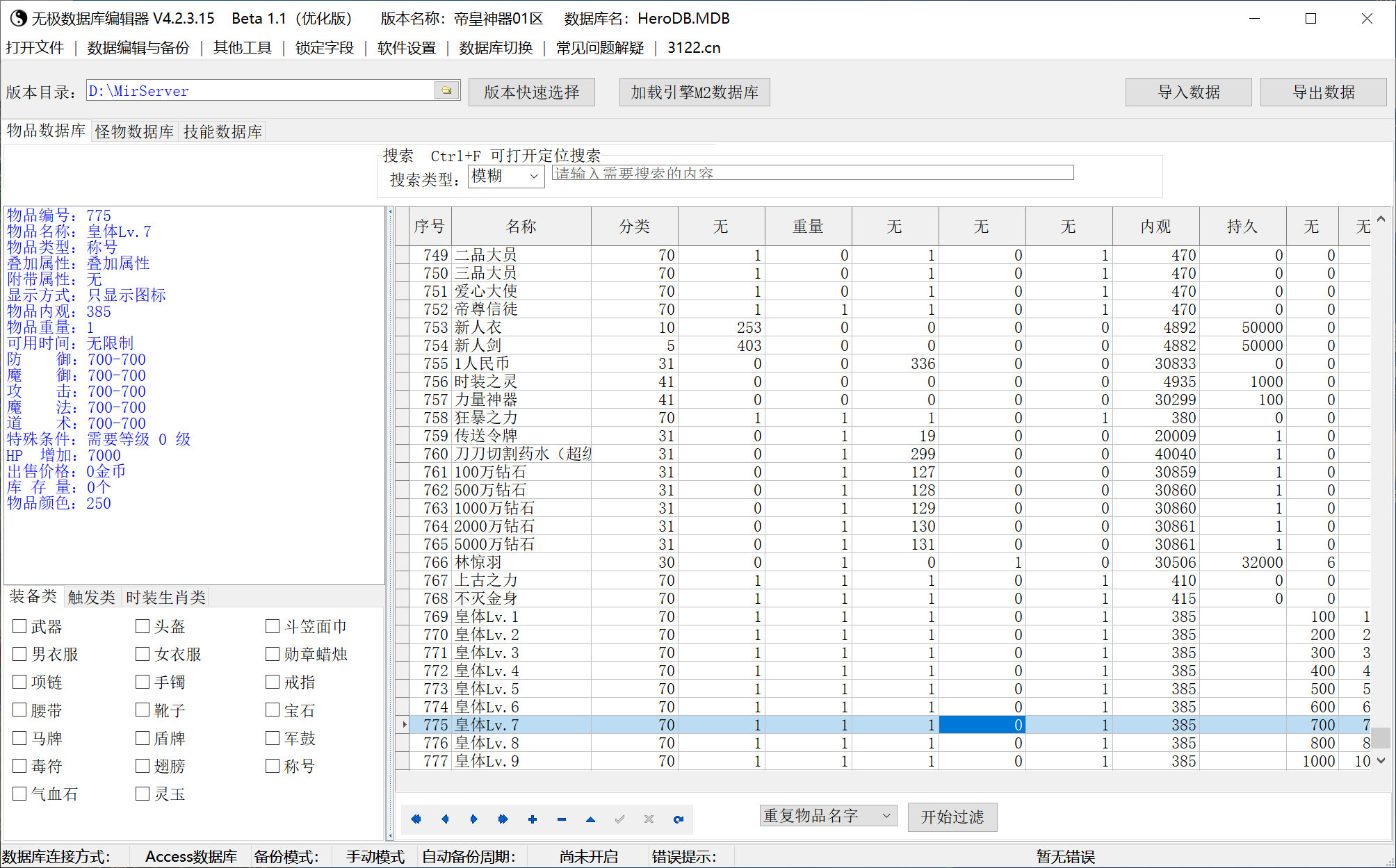Image resolution: width=1396 pixels, height=868 pixels.
Task: Click 加载引擎M2数据库 button
Action: (x=695, y=92)
